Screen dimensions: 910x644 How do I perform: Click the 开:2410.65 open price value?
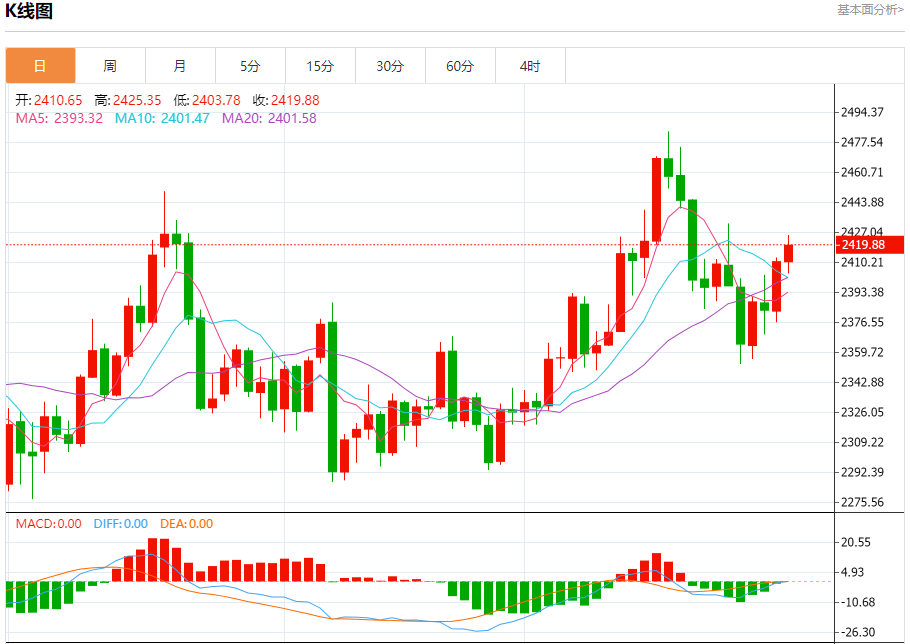pyautogui.click(x=49, y=100)
